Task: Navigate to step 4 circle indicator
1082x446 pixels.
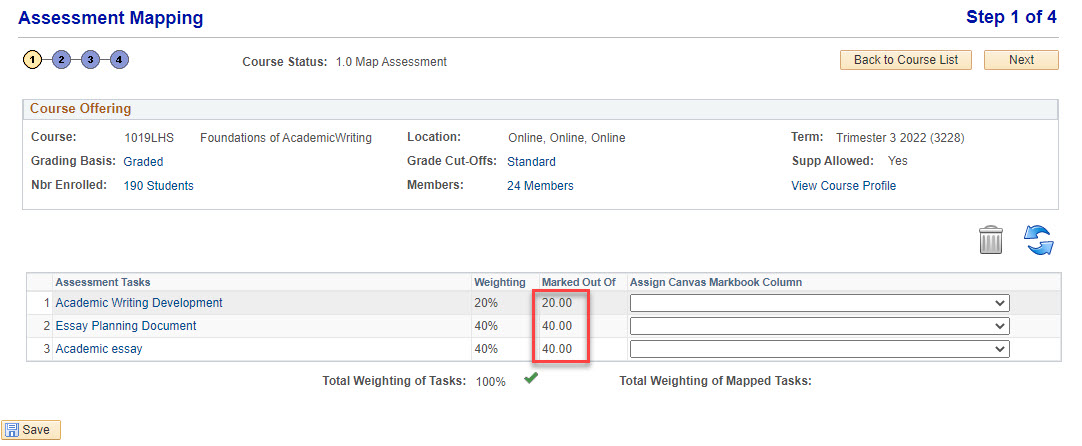Action: [x=119, y=60]
